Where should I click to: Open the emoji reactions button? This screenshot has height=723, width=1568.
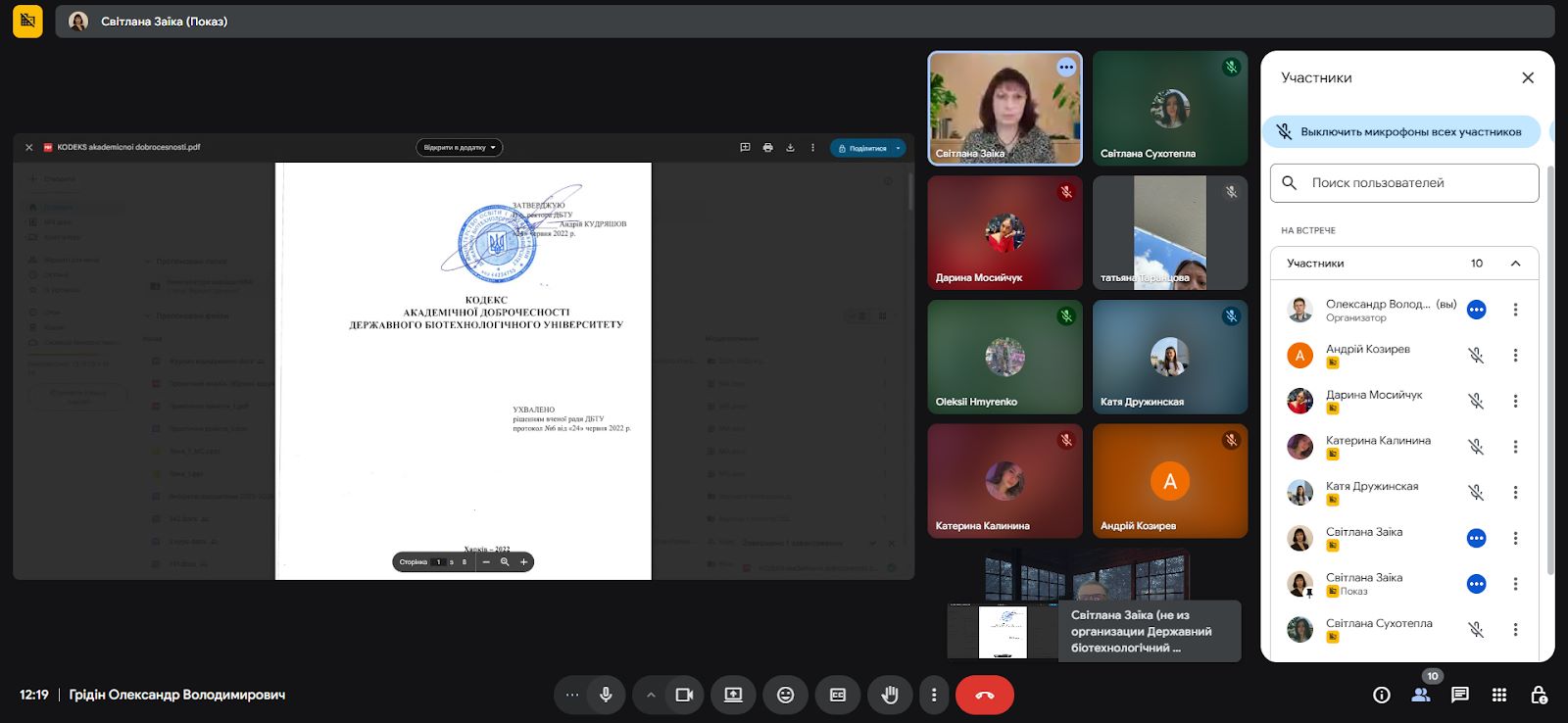point(785,695)
